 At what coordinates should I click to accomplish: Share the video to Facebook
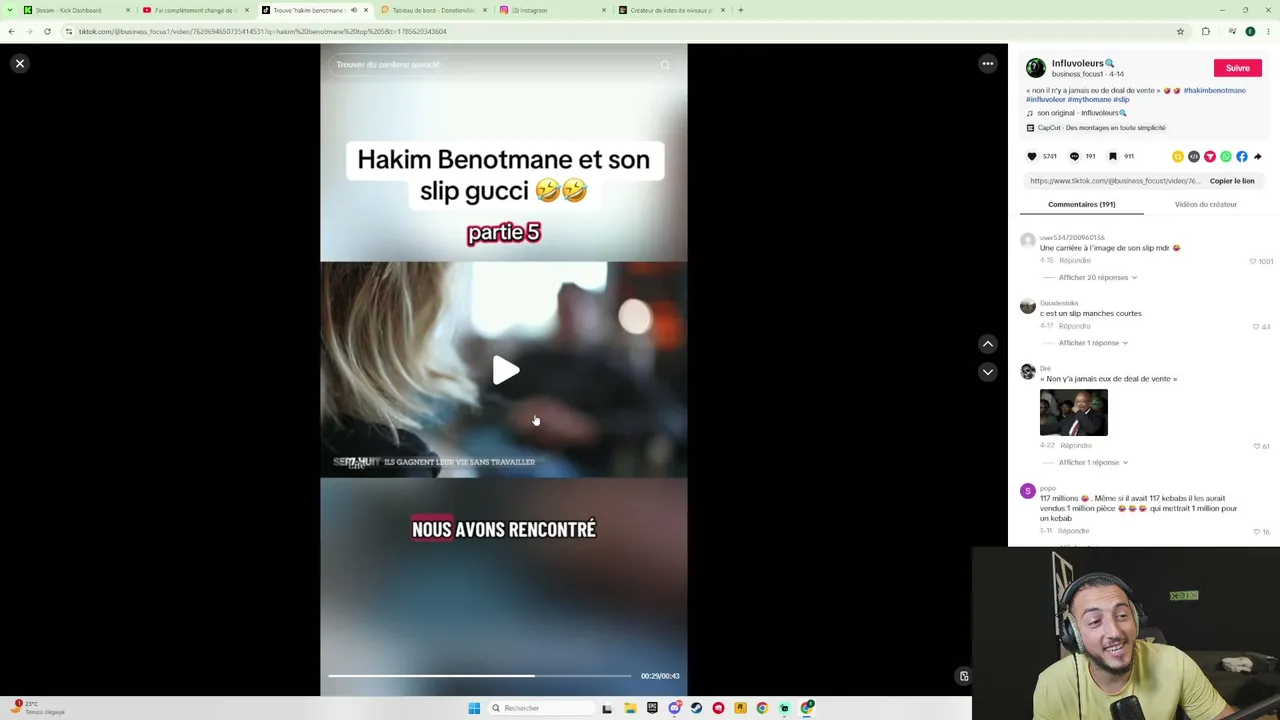(x=1242, y=157)
